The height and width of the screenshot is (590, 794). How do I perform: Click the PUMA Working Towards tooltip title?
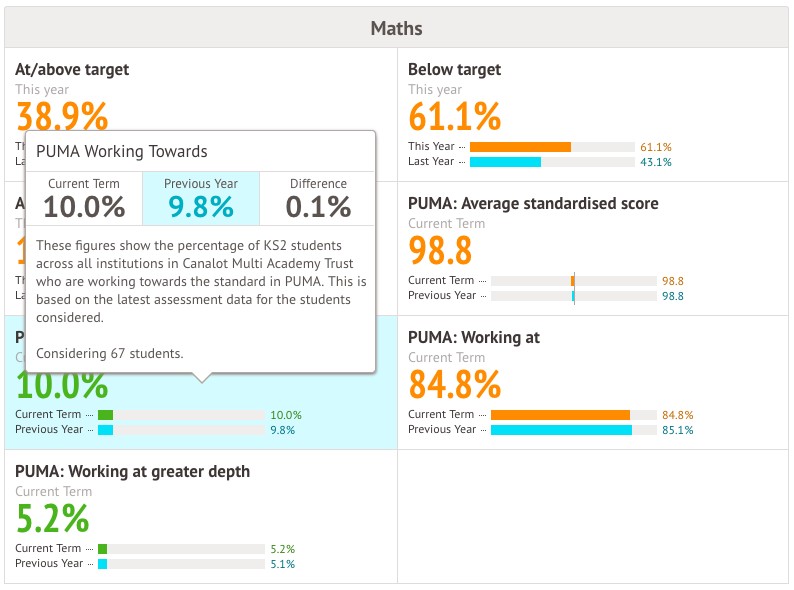(x=122, y=152)
